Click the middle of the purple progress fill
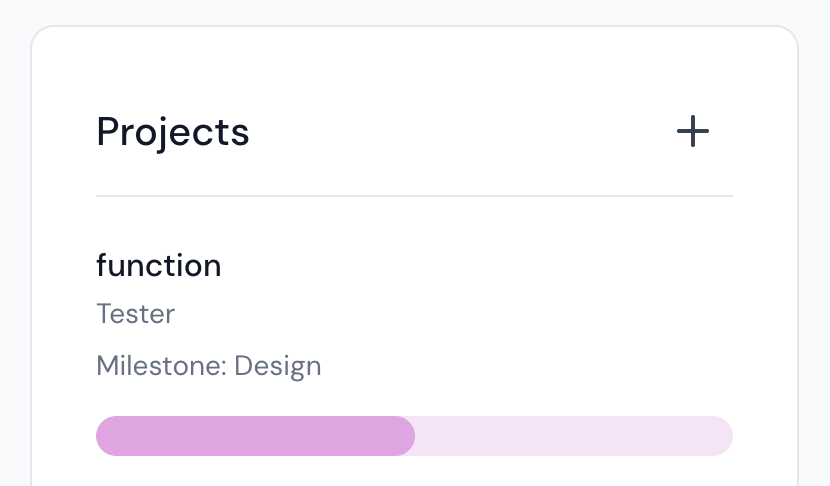Screen dimensions: 830x486 tap(255, 436)
